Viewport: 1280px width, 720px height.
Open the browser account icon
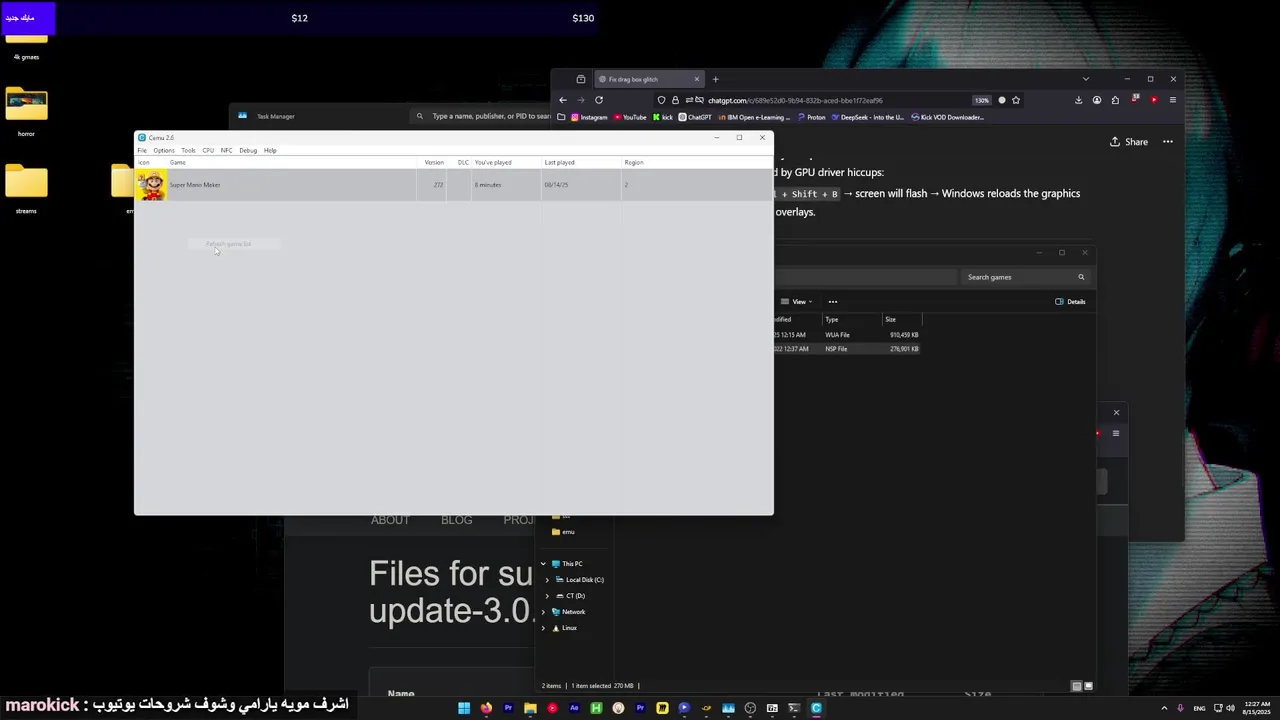(1097, 100)
